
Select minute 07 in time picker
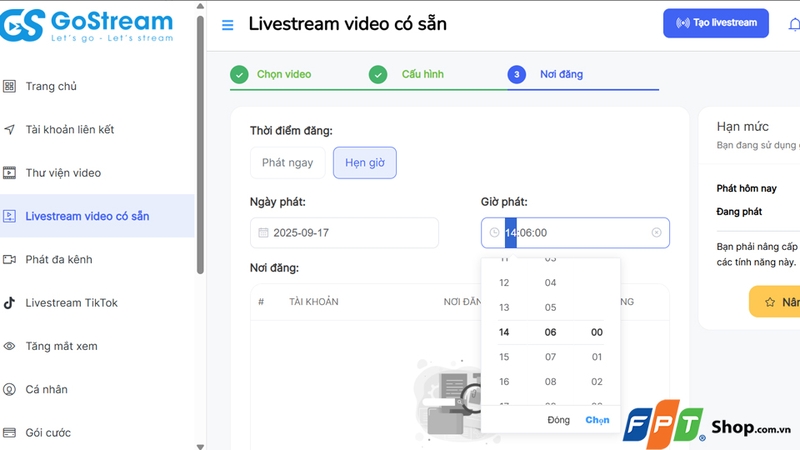pos(550,357)
